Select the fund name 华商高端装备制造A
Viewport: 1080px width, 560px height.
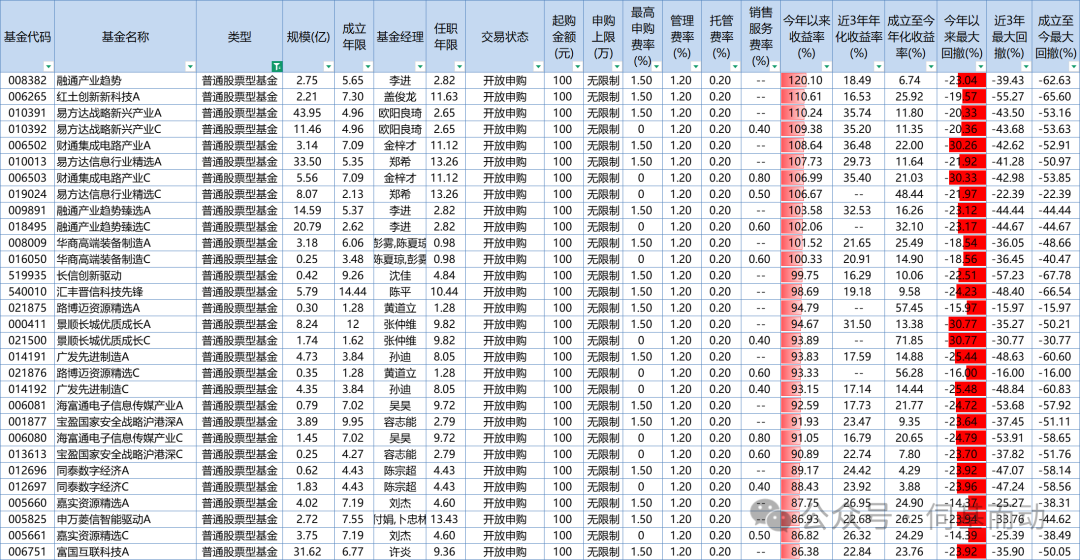103,243
